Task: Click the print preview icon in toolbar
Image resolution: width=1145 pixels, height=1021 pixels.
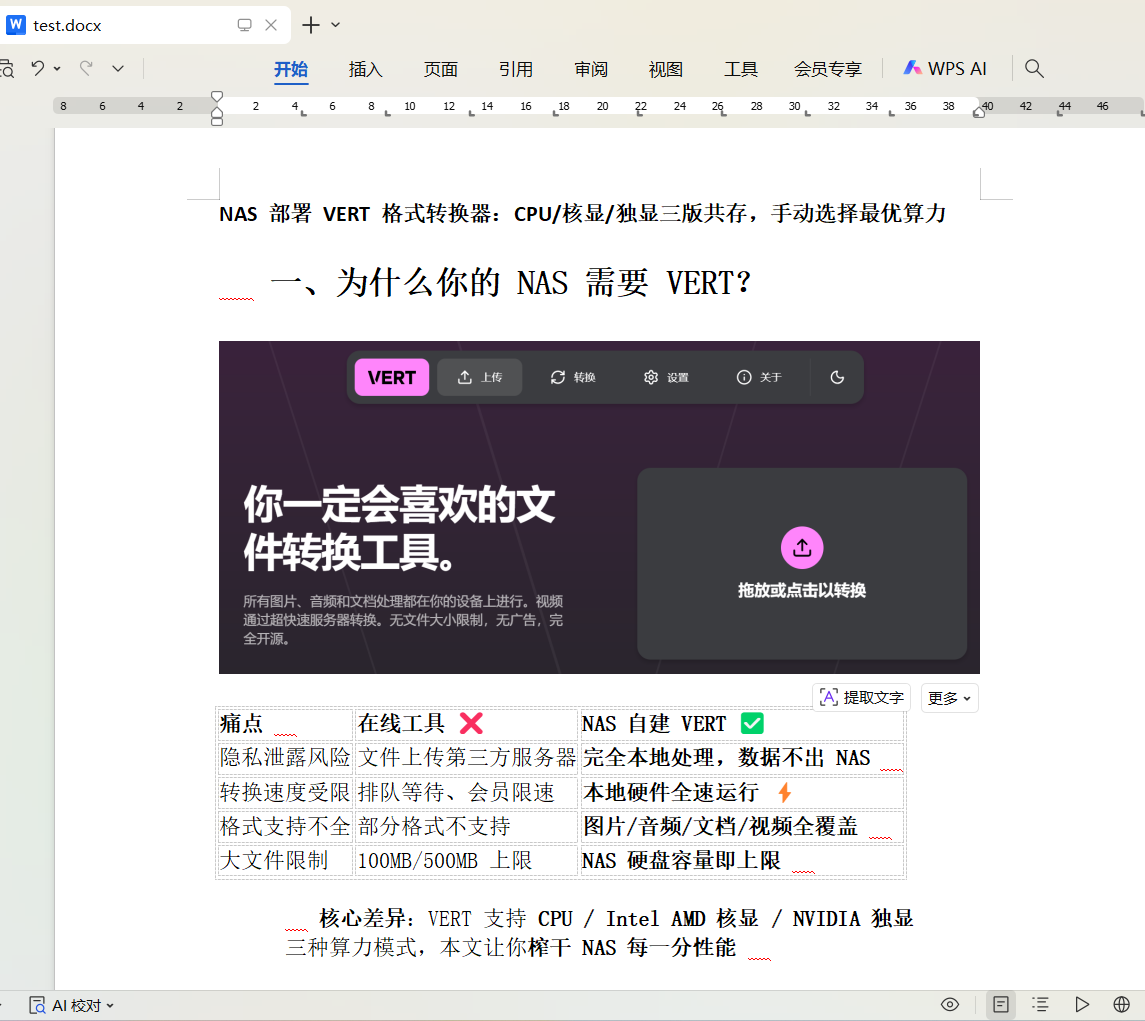Action: 6,68
